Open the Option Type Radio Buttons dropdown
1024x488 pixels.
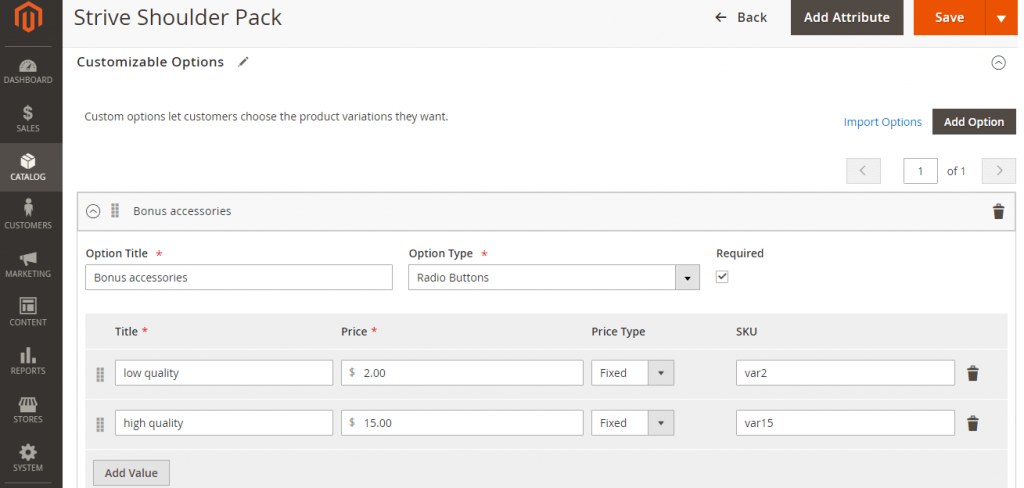click(554, 278)
